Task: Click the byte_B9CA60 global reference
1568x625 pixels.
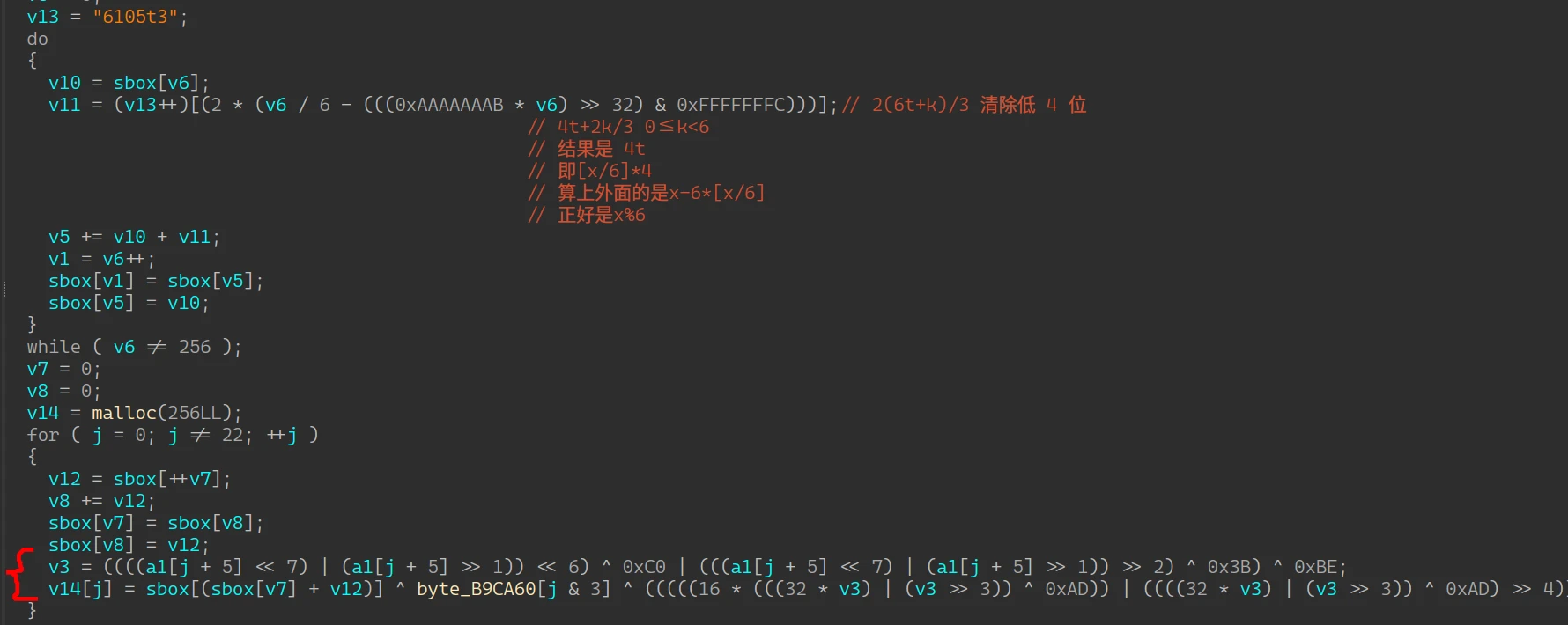Action: tap(476, 589)
